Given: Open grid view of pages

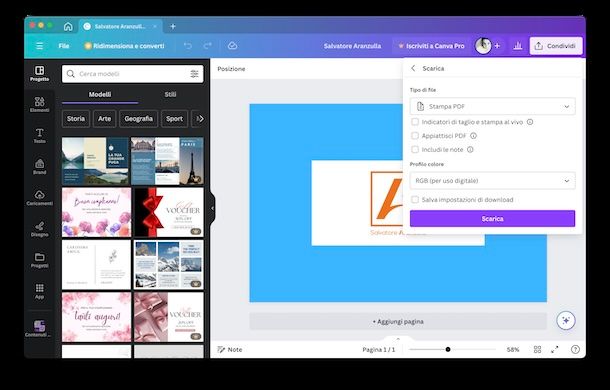Looking at the screenshot, I should pos(537,350).
